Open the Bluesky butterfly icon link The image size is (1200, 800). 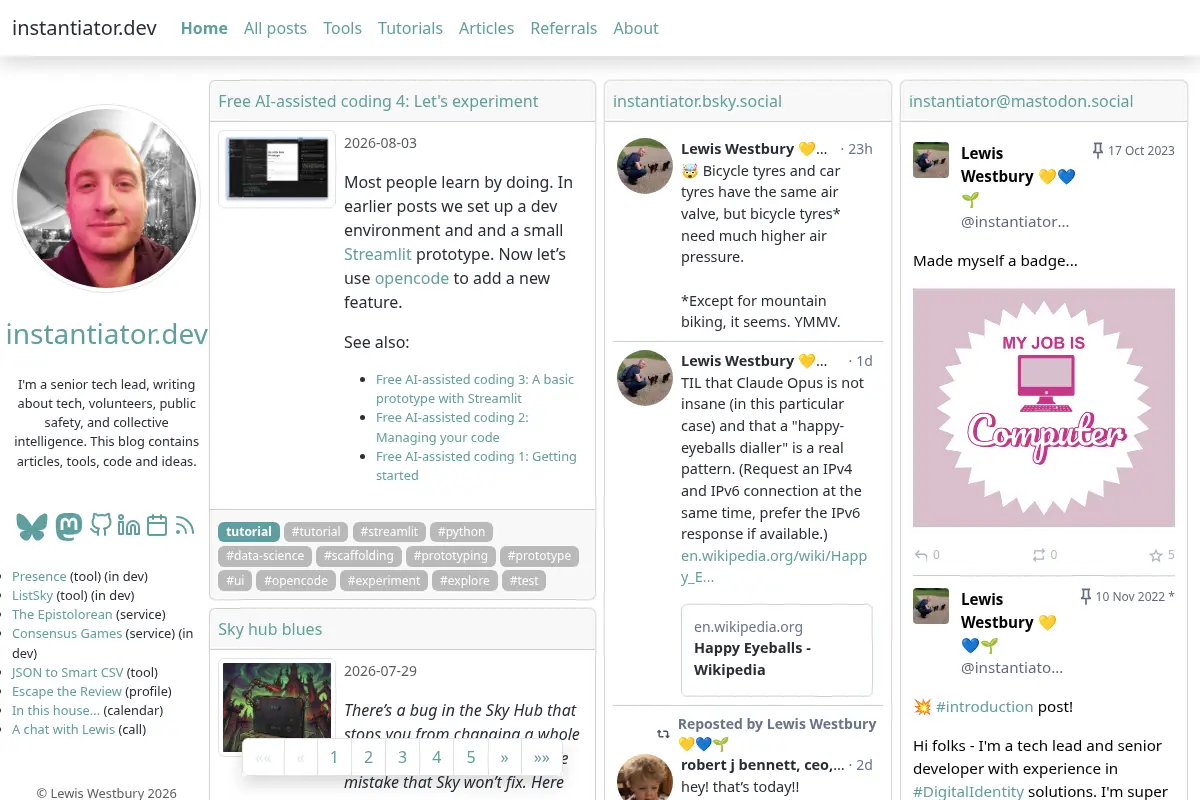(x=32, y=526)
